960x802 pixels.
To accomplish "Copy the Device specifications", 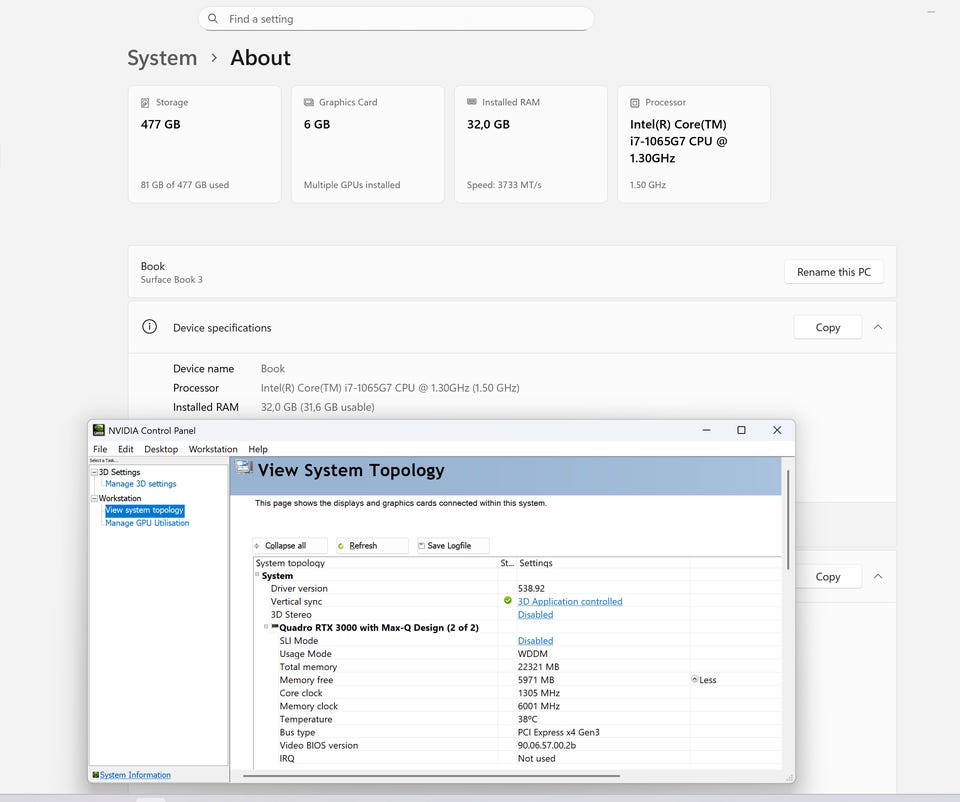I will tap(828, 327).
